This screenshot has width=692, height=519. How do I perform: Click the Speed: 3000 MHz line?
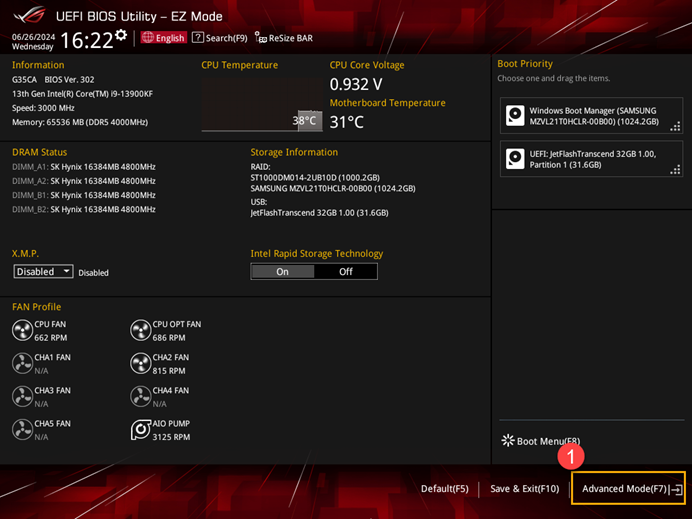click(43, 108)
